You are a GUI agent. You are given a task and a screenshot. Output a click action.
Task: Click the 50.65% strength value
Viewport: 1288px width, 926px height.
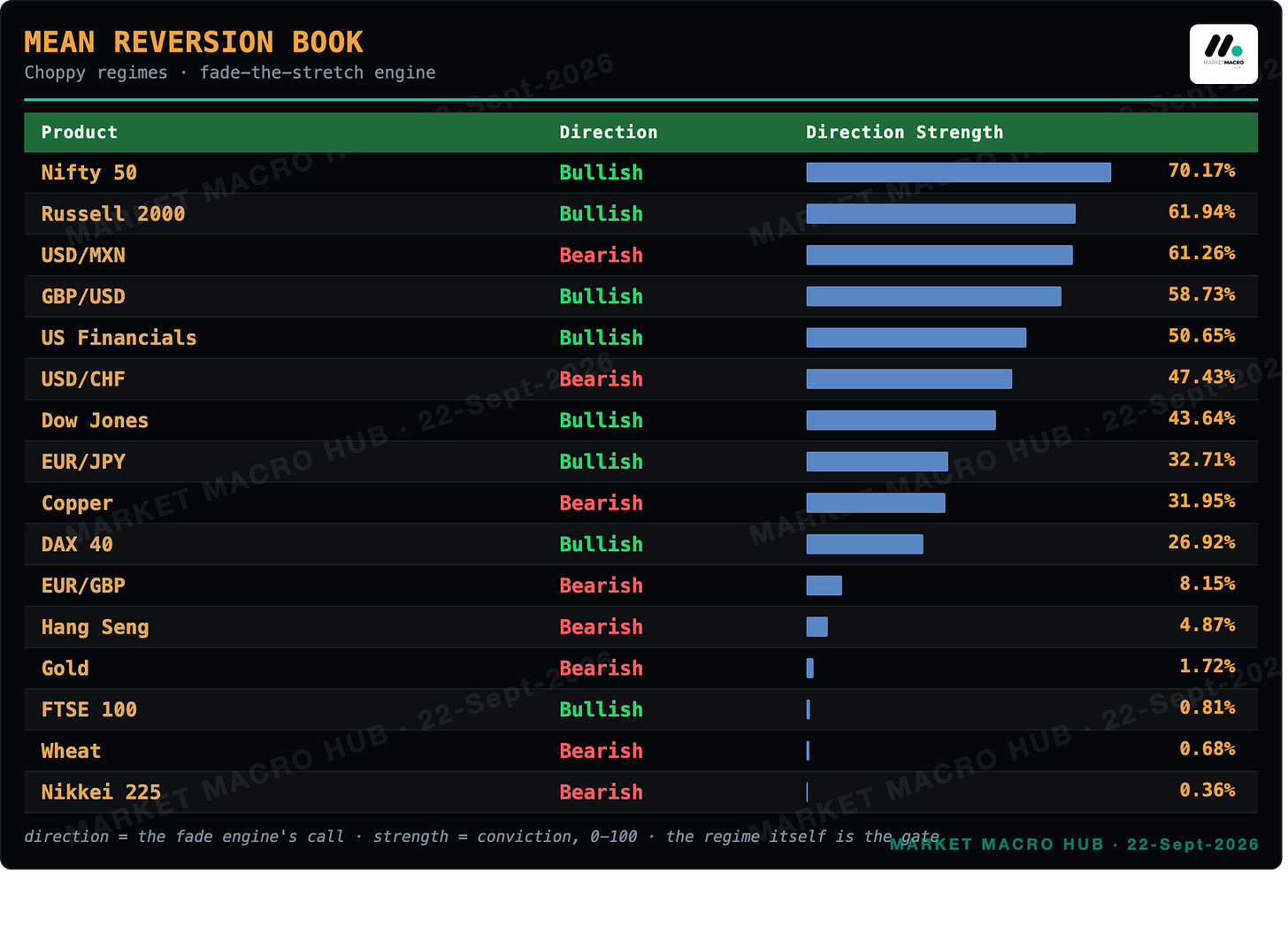1201,336
